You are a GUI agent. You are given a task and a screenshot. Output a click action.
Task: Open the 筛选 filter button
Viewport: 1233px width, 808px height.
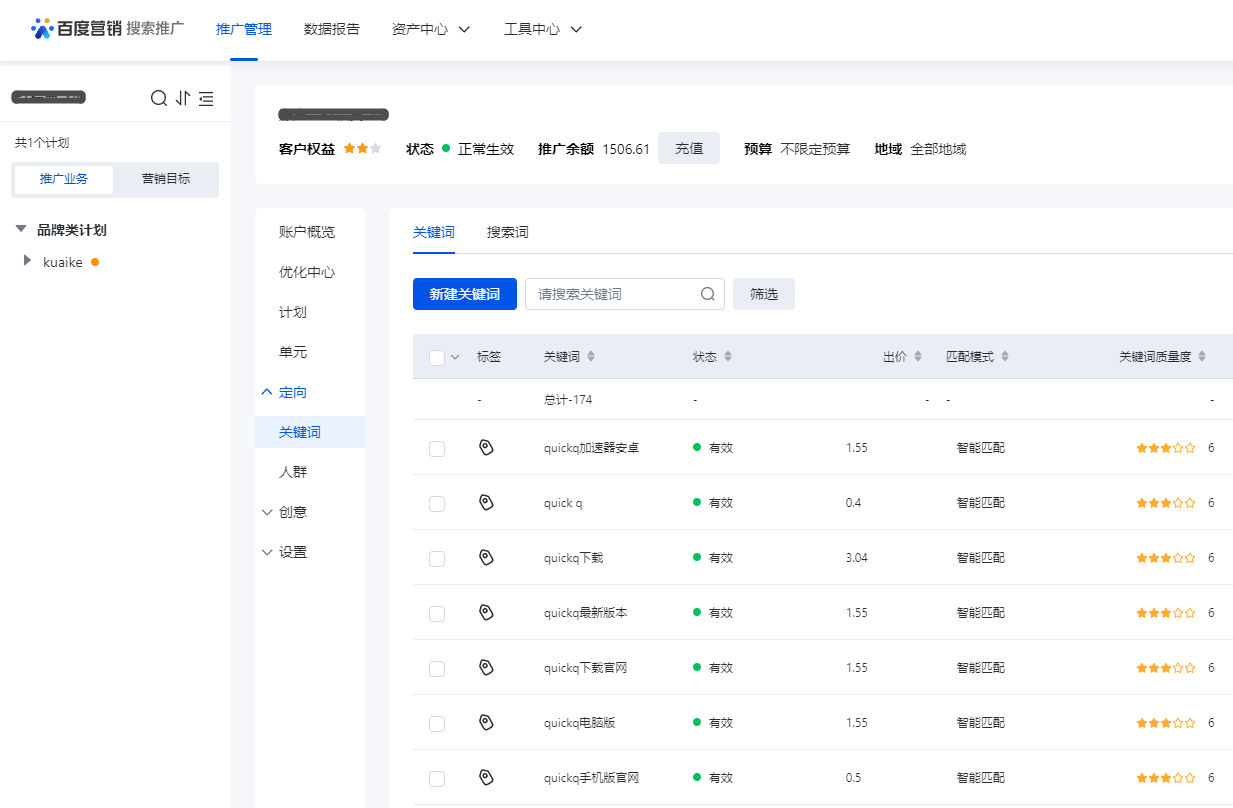(764, 294)
